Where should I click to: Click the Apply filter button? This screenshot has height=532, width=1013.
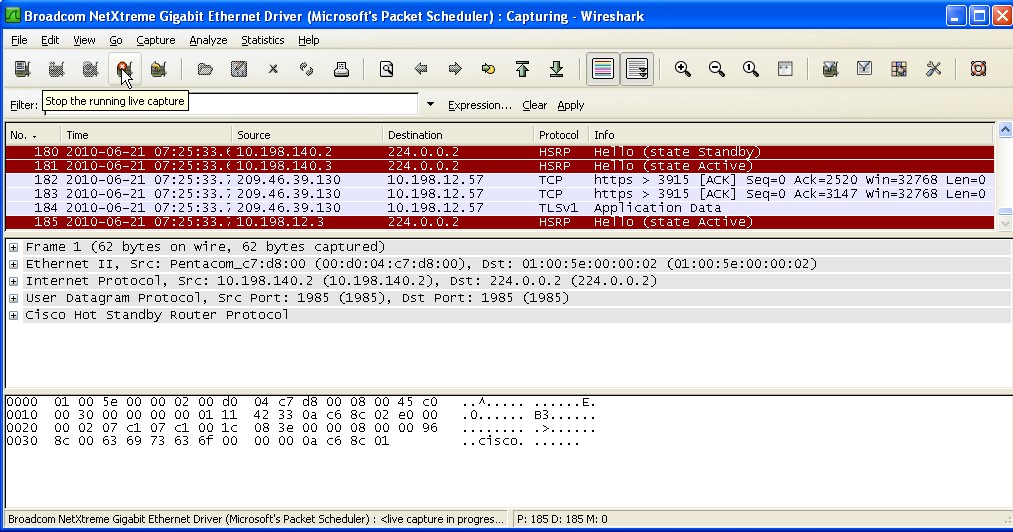571,105
